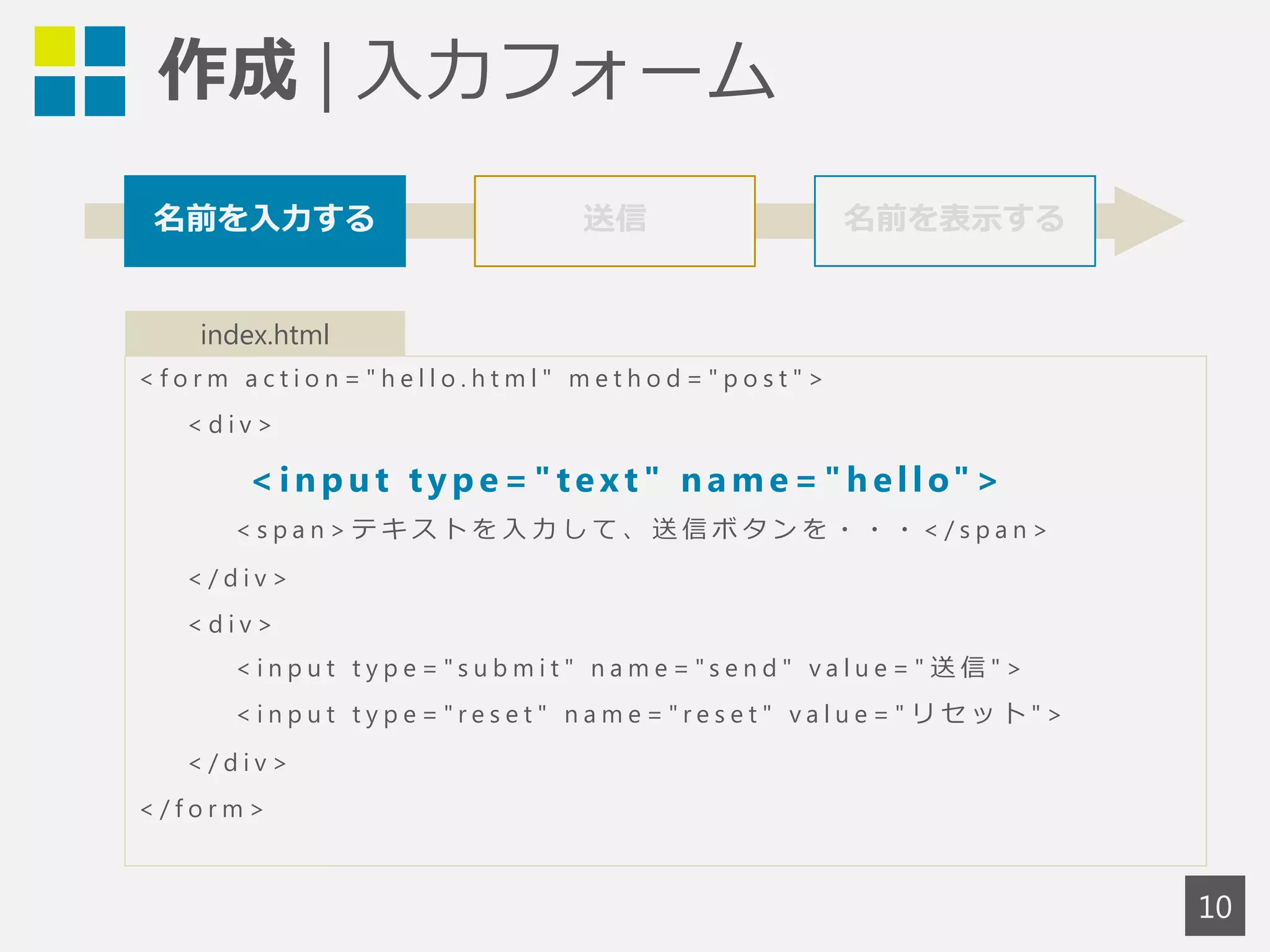Click the second opening <div> tag
The height and width of the screenshot is (952, 1270).
click(230, 625)
